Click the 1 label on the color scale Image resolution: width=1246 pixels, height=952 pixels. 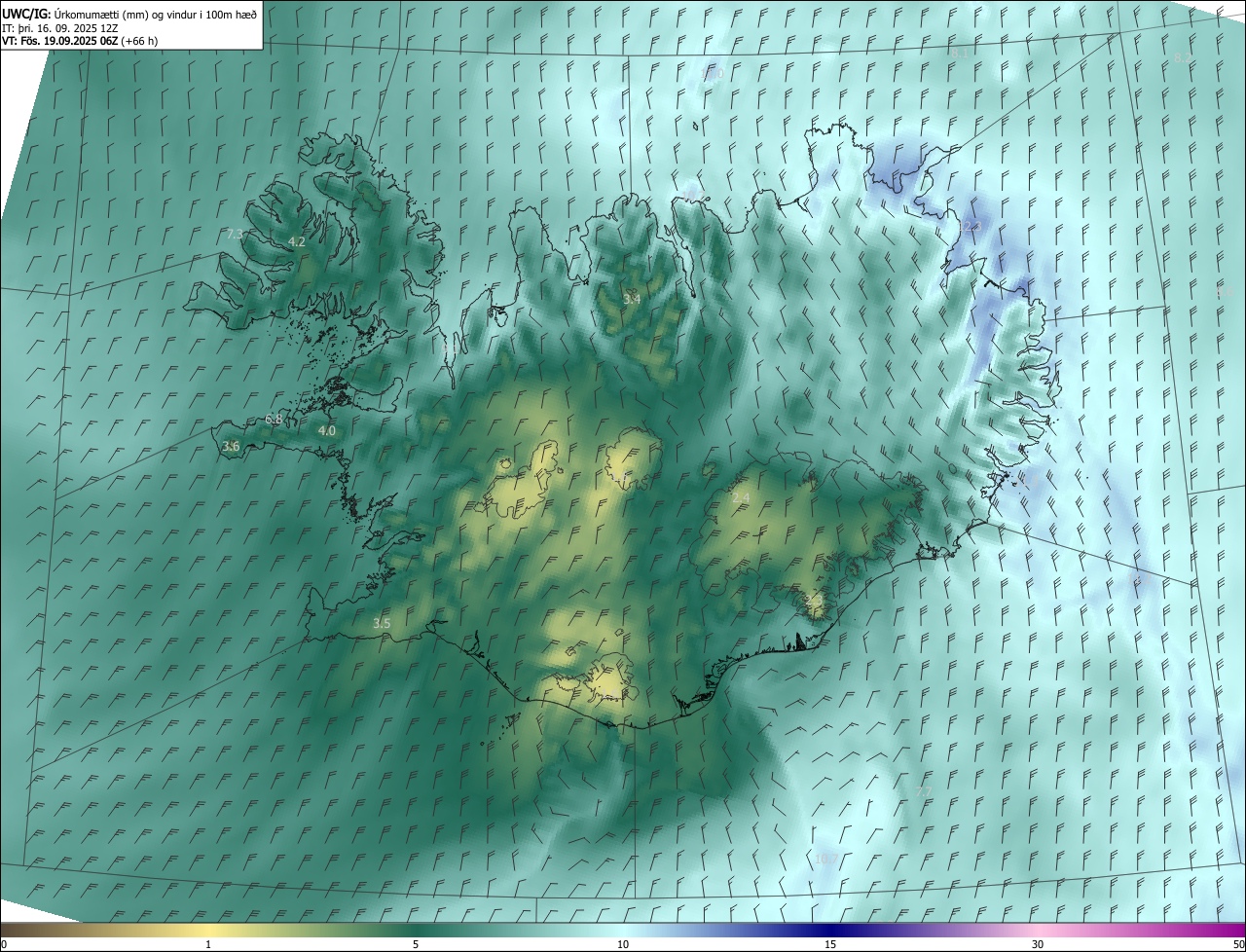point(208,944)
